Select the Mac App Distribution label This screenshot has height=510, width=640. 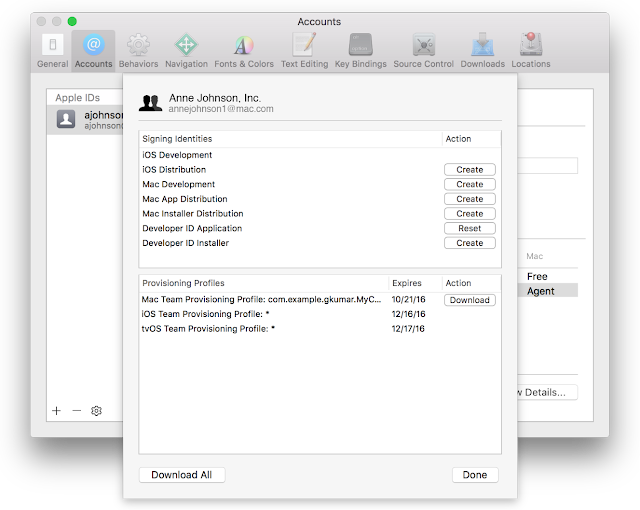185,199
